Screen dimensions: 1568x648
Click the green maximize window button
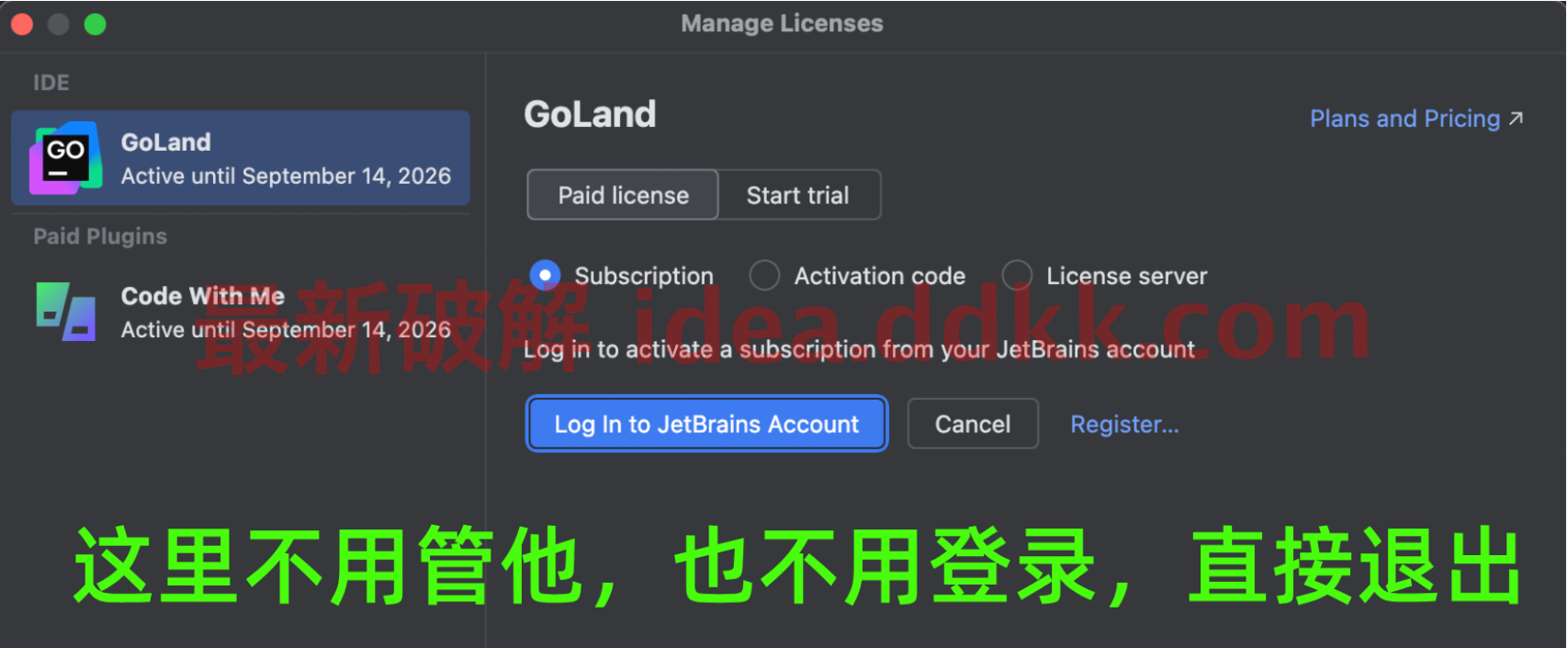(96, 24)
